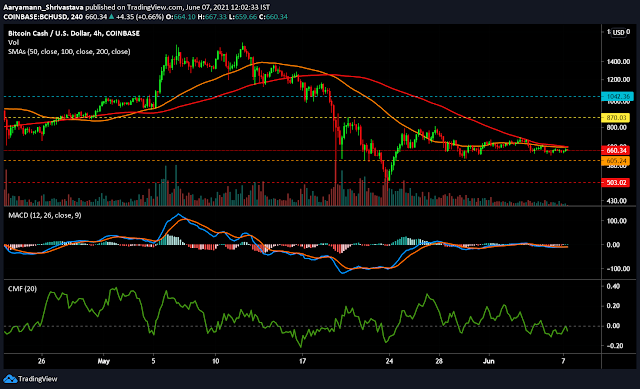
Task: Click the 28 date label on time axis
Action: tap(439, 362)
